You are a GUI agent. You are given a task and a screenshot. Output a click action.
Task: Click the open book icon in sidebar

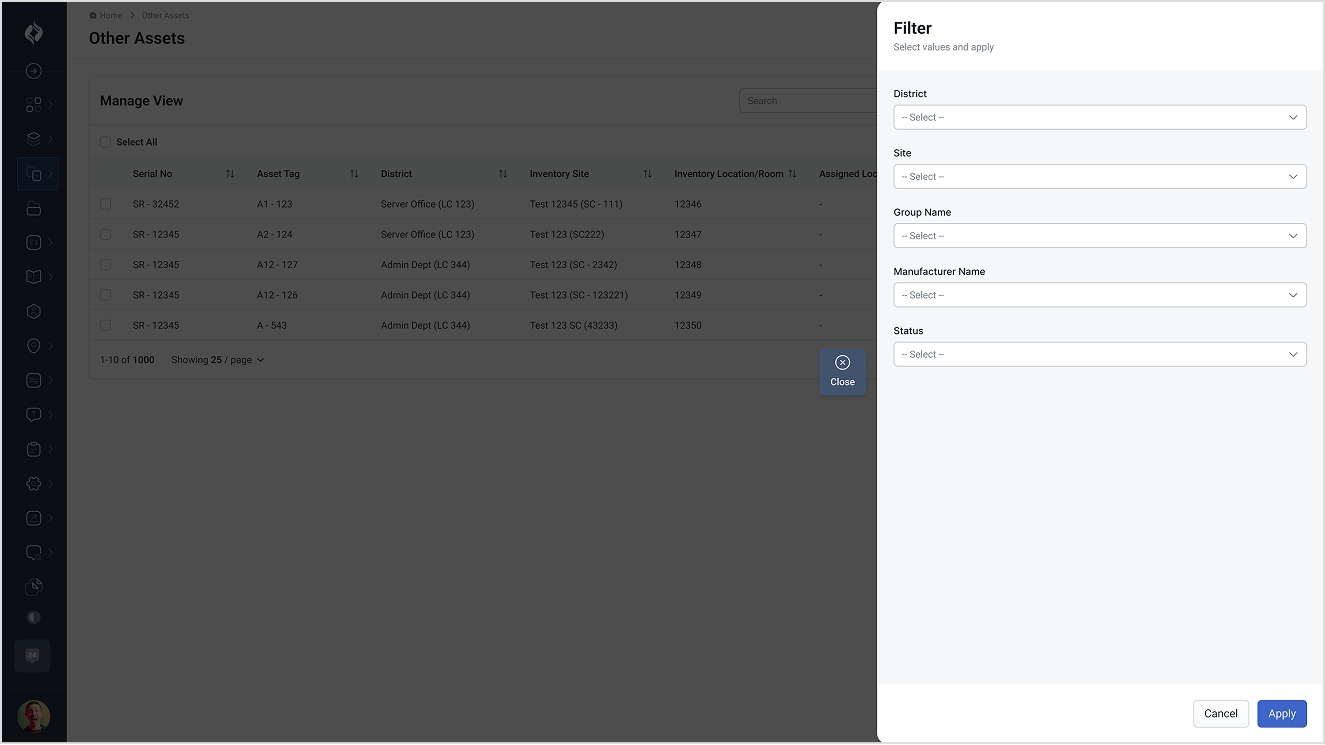coord(34,277)
